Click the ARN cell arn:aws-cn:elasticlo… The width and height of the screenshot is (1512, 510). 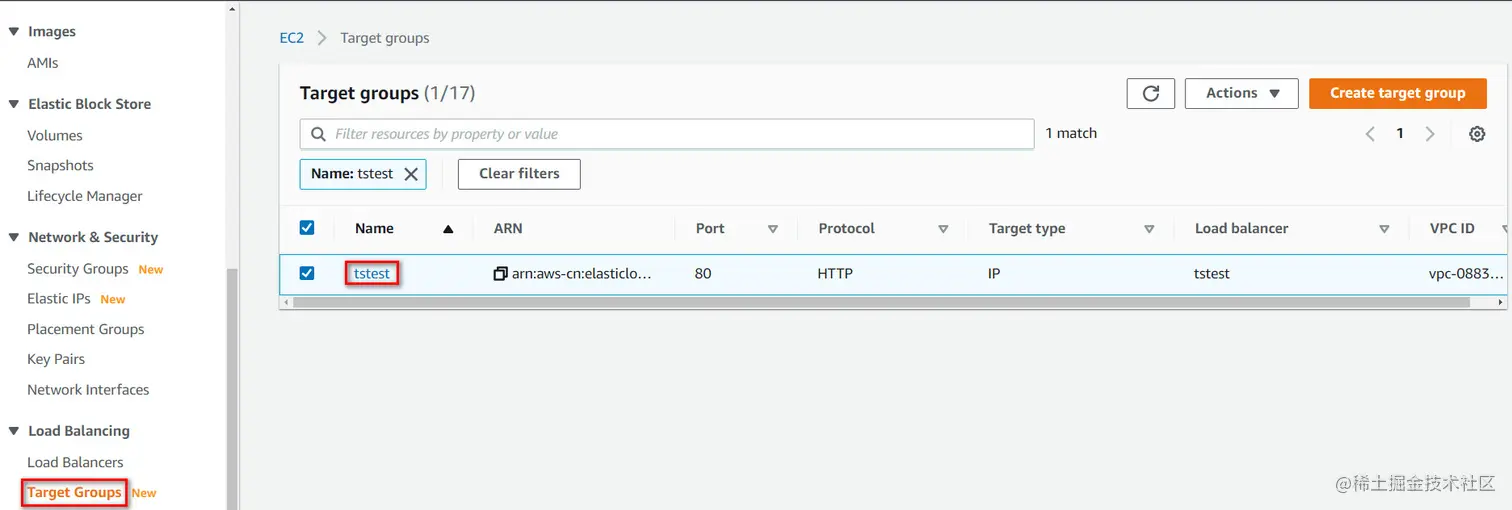[581, 274]
